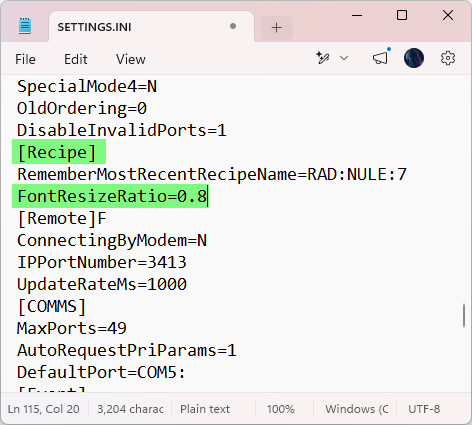Click UTF-8 encoding indicator
Viewport: 472px width, 425px height.
[424, 409]
